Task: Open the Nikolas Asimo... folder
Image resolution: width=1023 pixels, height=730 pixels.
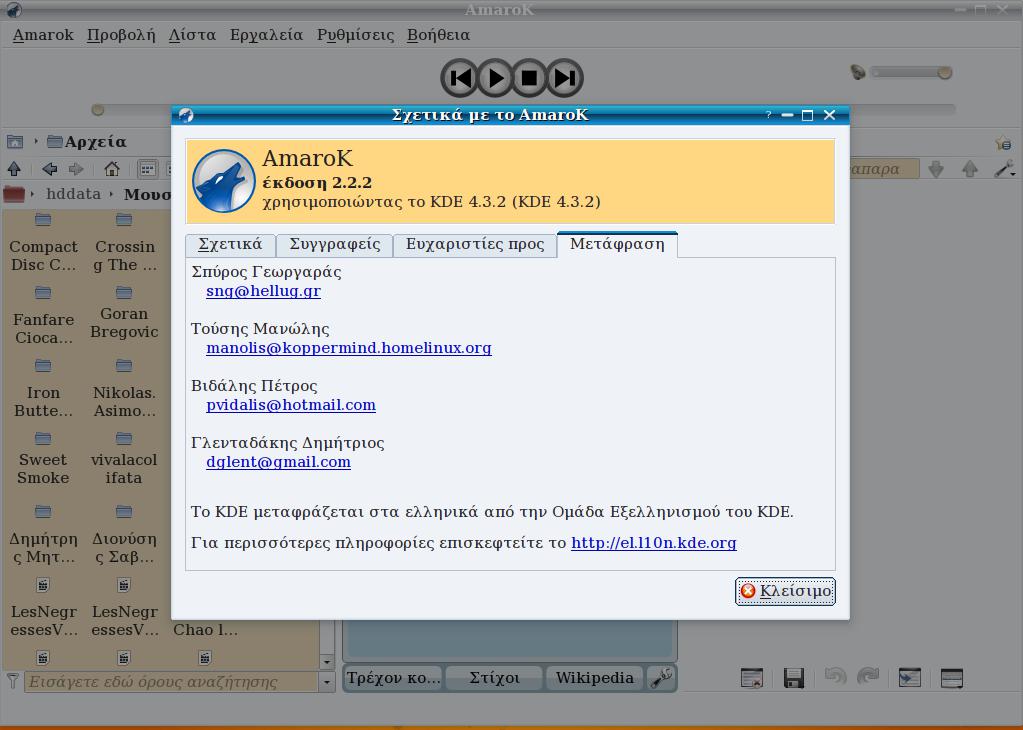Action: point(124,390)
